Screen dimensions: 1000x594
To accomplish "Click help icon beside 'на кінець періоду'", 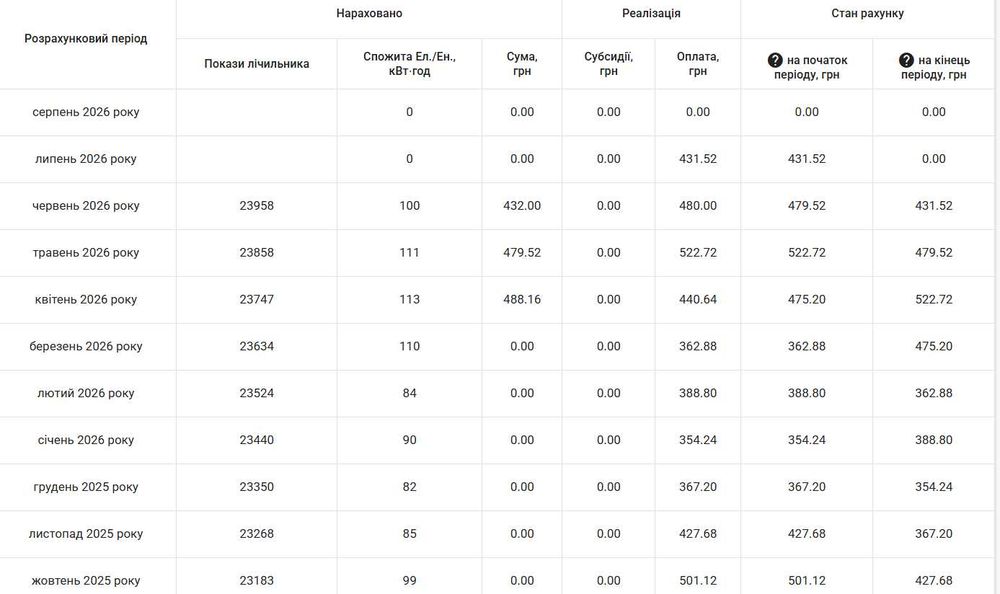I will pyautogui.click(x=906, y=60).
